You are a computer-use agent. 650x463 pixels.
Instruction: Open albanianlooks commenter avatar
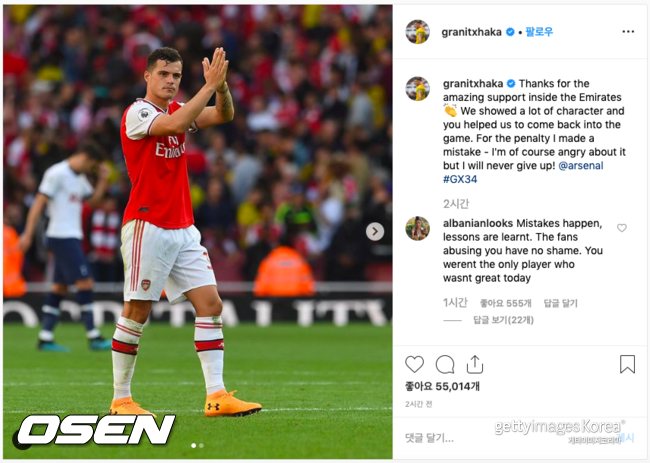(417, 228)
